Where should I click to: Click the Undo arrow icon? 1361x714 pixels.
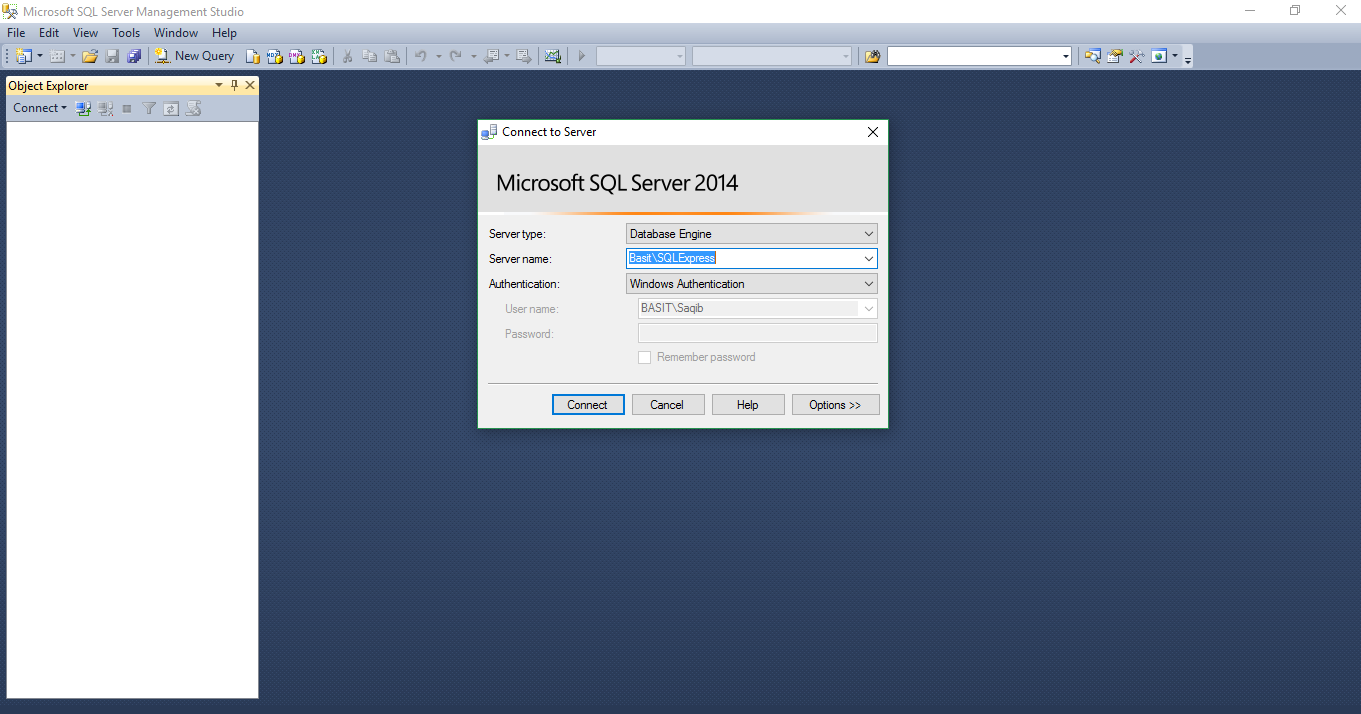tap(421, 56)
